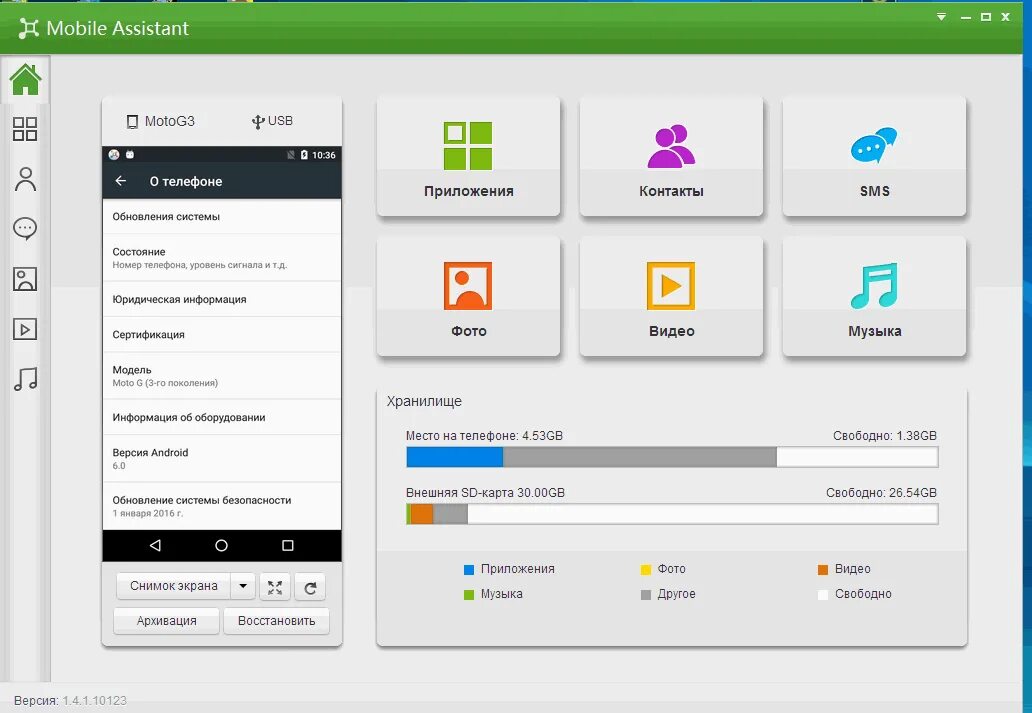Click the green Музыка legend swatch
Viewport: 1032px width, 713px height.
click(x=469, y=594)
